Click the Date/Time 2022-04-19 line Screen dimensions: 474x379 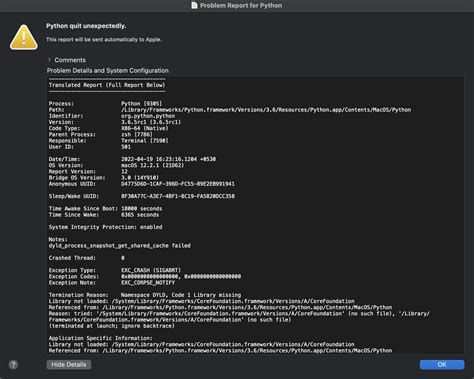point(132,159)
